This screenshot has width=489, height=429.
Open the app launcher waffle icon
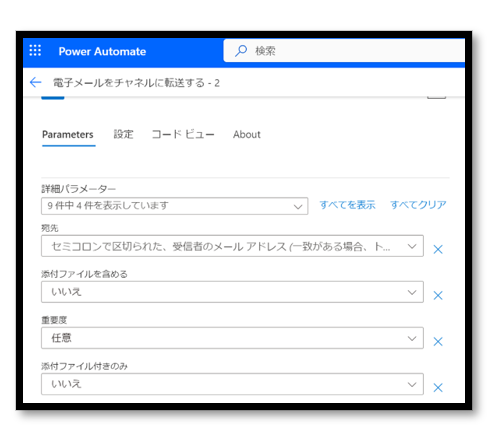(35, 51)
